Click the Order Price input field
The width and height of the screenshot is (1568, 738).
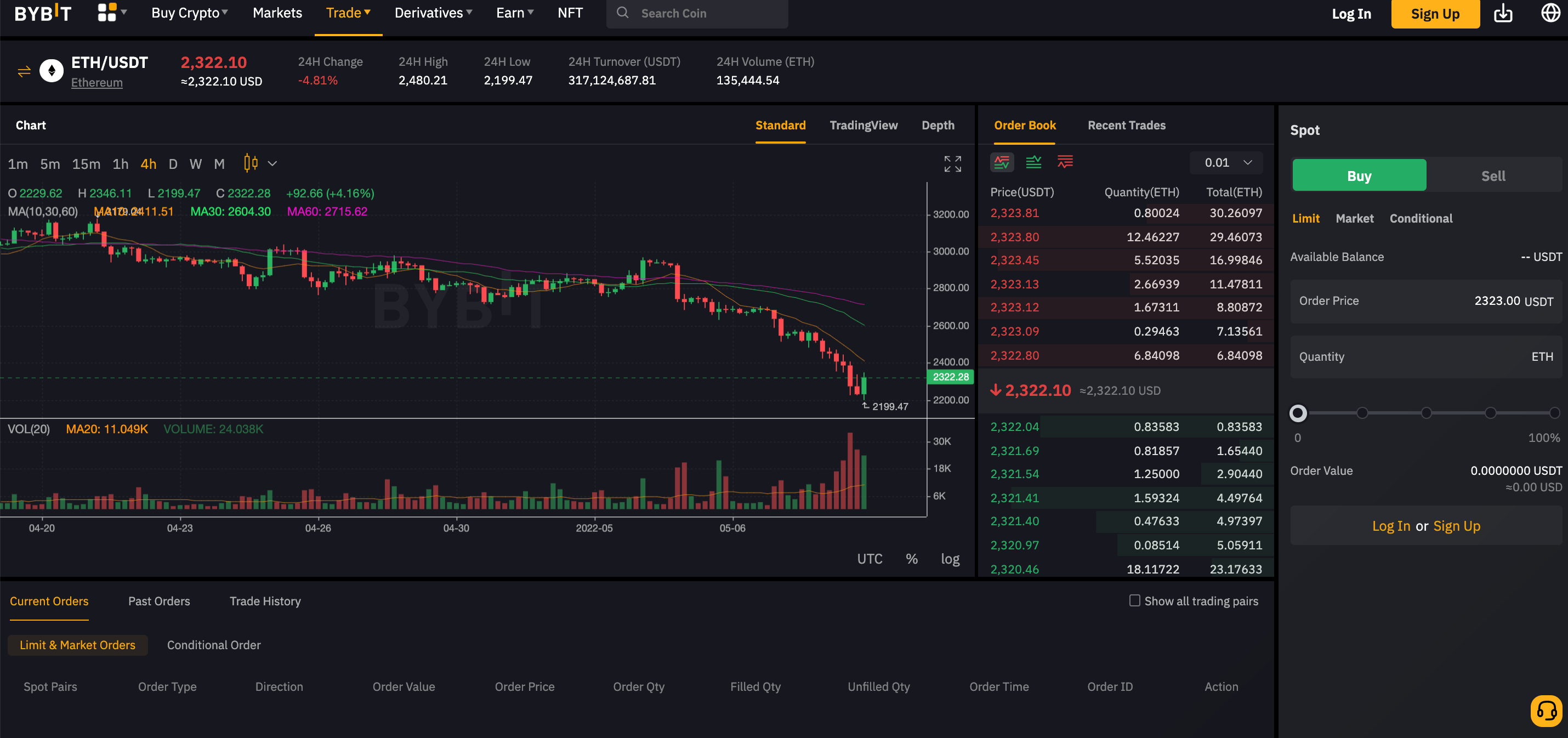(x=1425, y=301)
